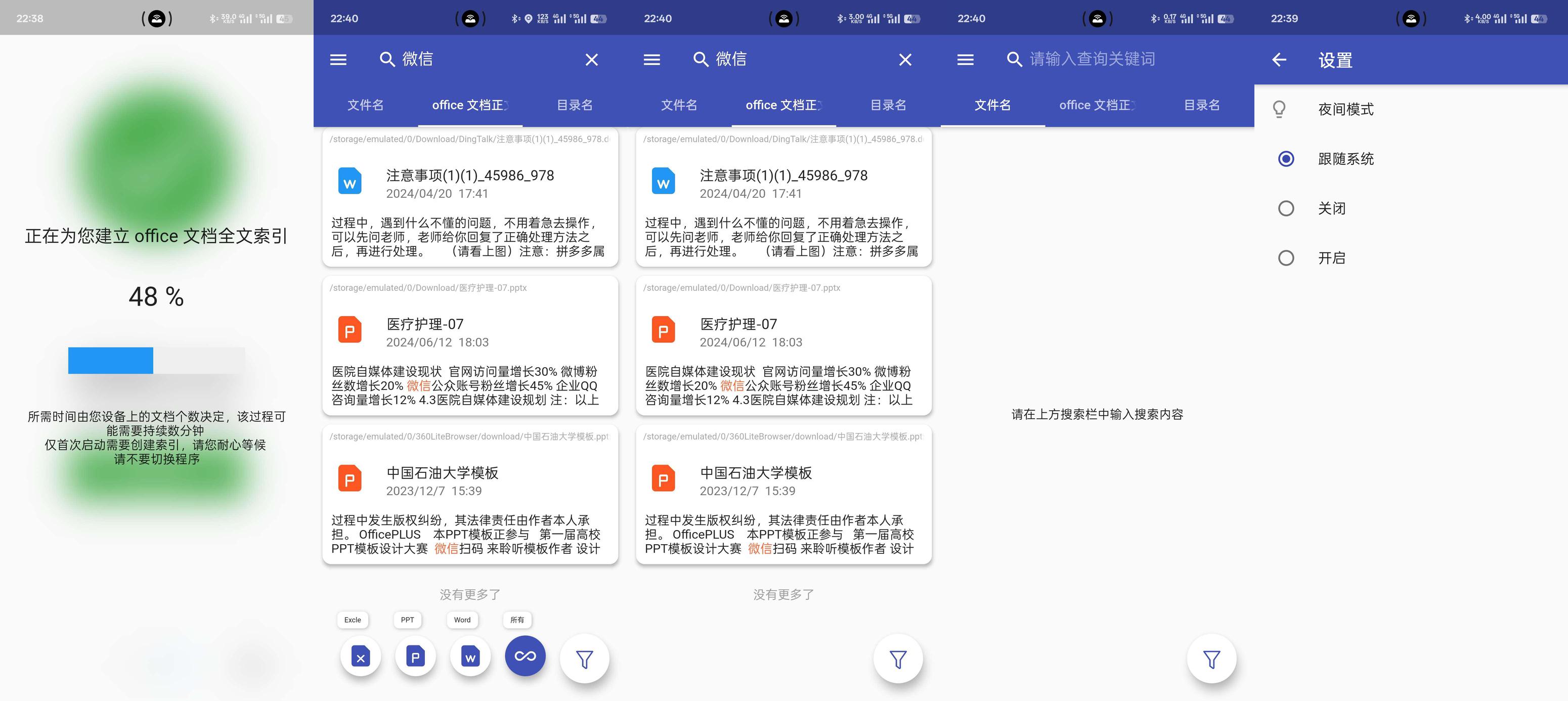Select the 跟随系统 radio option
This screenshot has height=701, width=1568.
1286,159
